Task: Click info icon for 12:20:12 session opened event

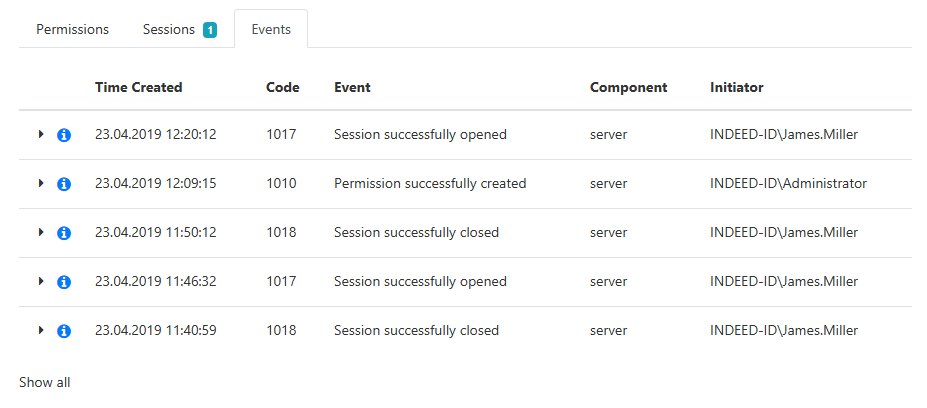Action: click(x=64, y=135)
